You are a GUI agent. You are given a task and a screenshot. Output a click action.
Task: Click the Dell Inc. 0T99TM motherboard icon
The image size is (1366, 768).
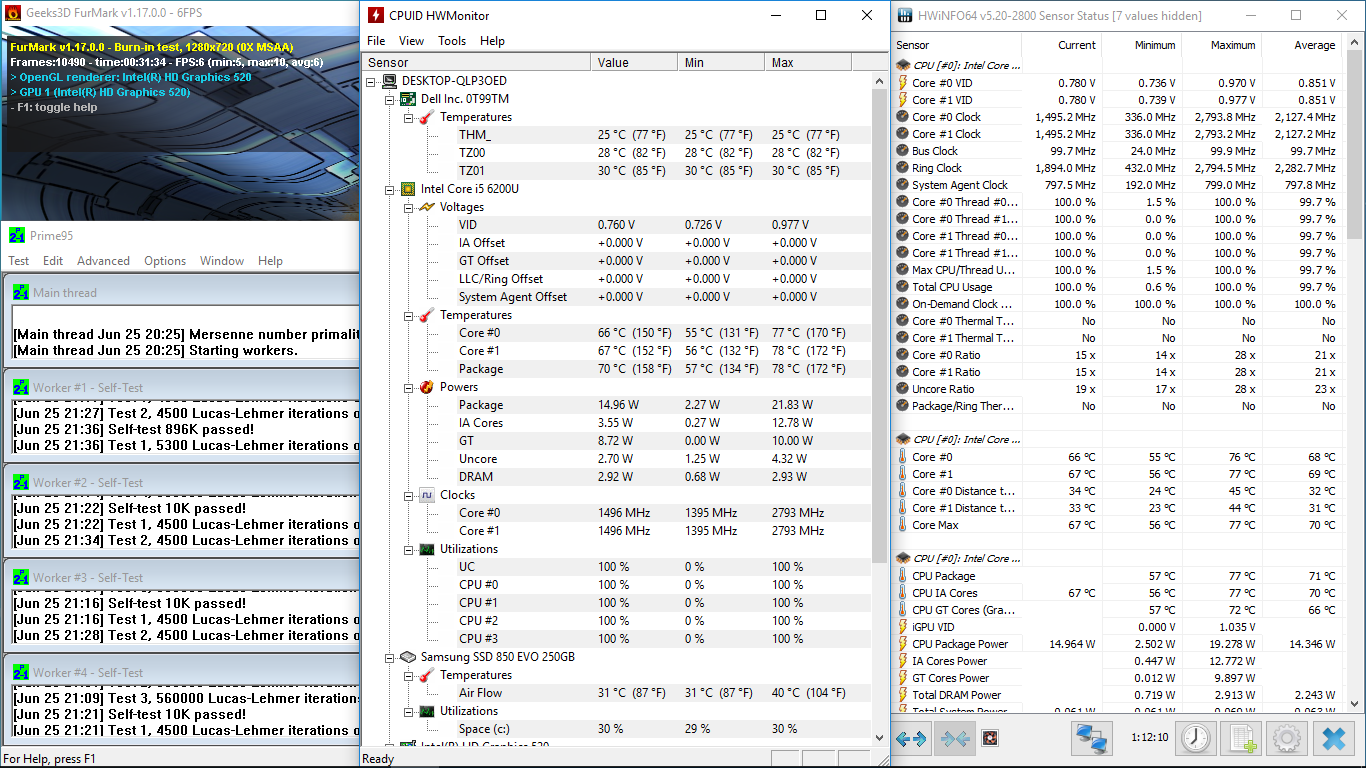[408, 99]
